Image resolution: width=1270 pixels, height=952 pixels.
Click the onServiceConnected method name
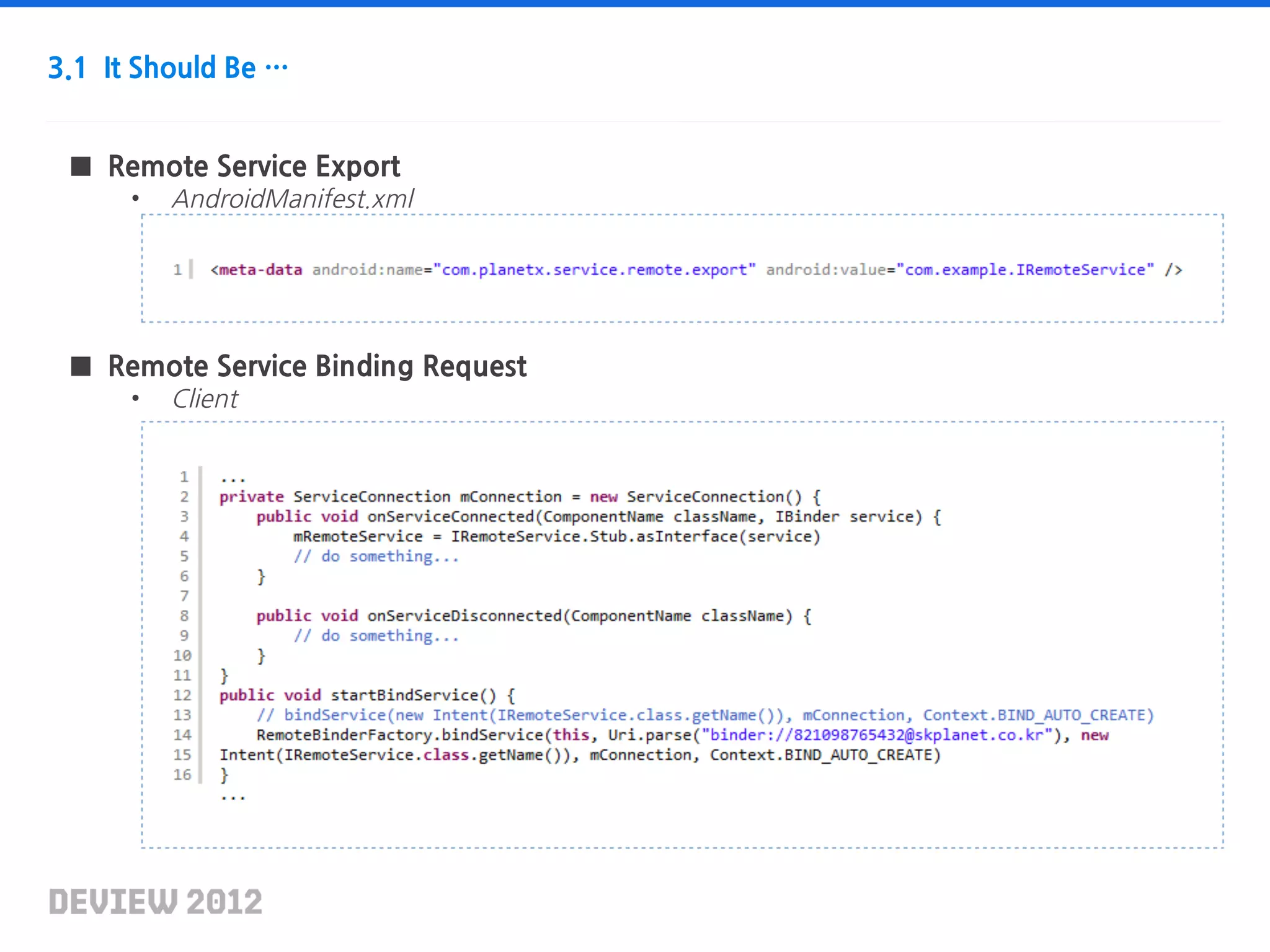[450, 517]
